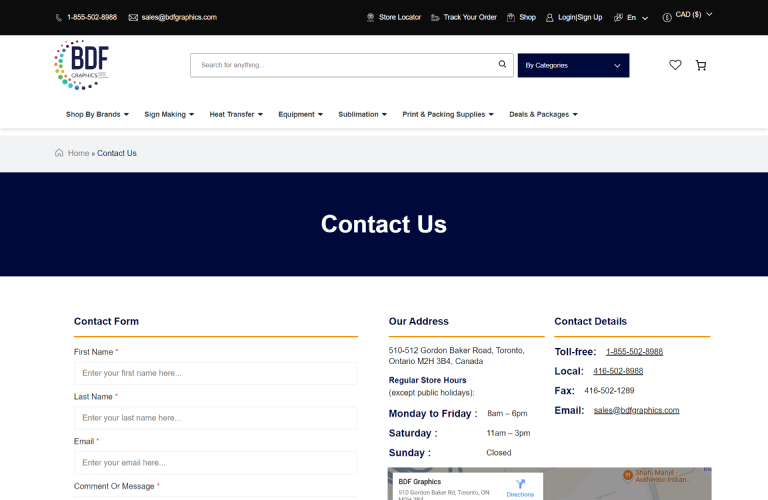The height and width of the screenshot is (500, 768).
Task: Click email link in Contact Details
Action: click(636, 410)
